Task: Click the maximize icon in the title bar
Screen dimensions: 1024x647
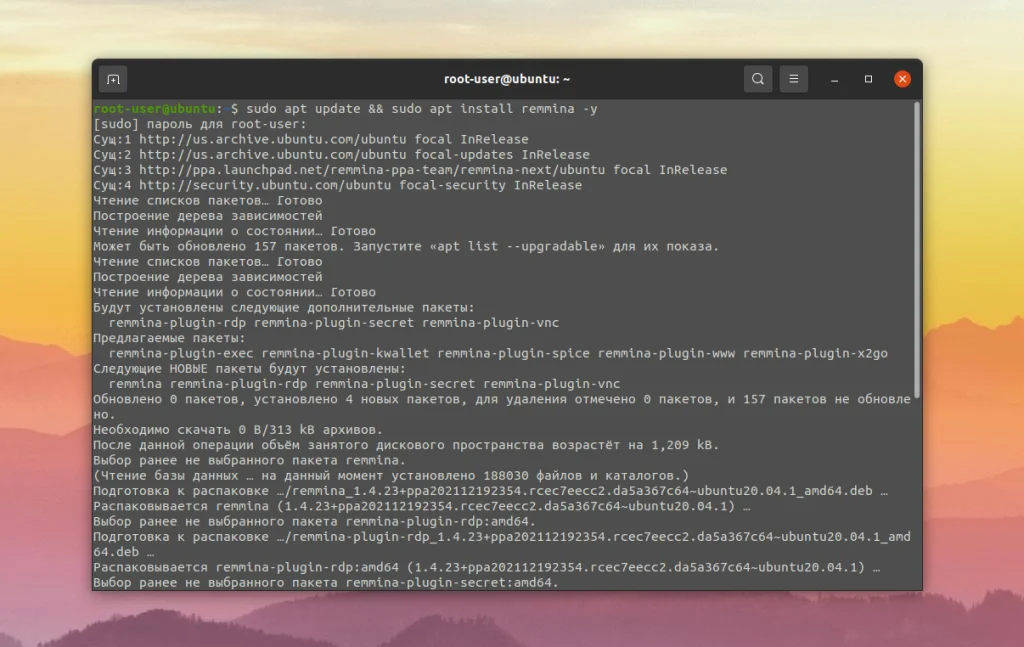Action: point(866,78)
